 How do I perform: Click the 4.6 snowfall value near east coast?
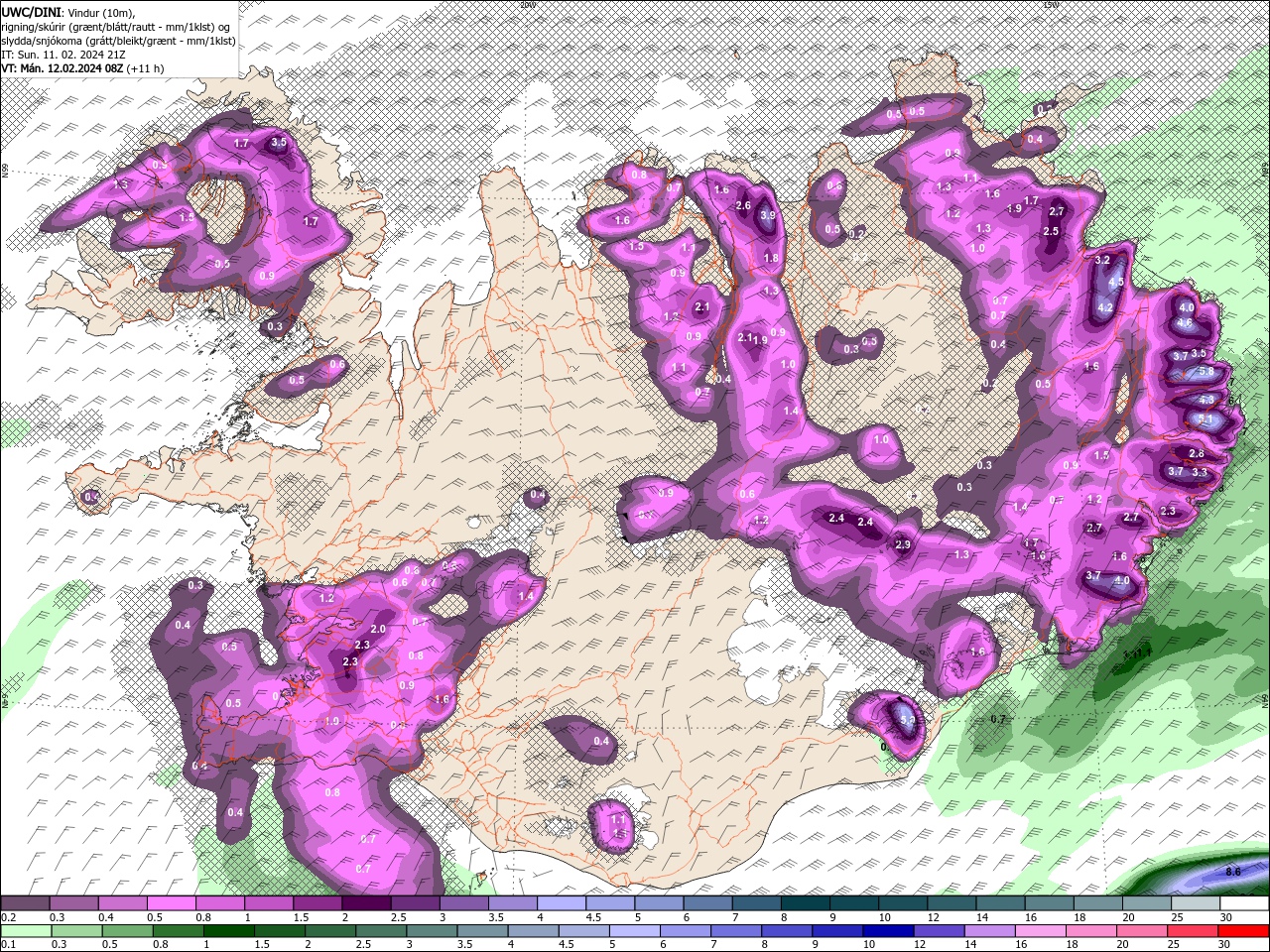pyautogui.click(x=1185, y=322)
